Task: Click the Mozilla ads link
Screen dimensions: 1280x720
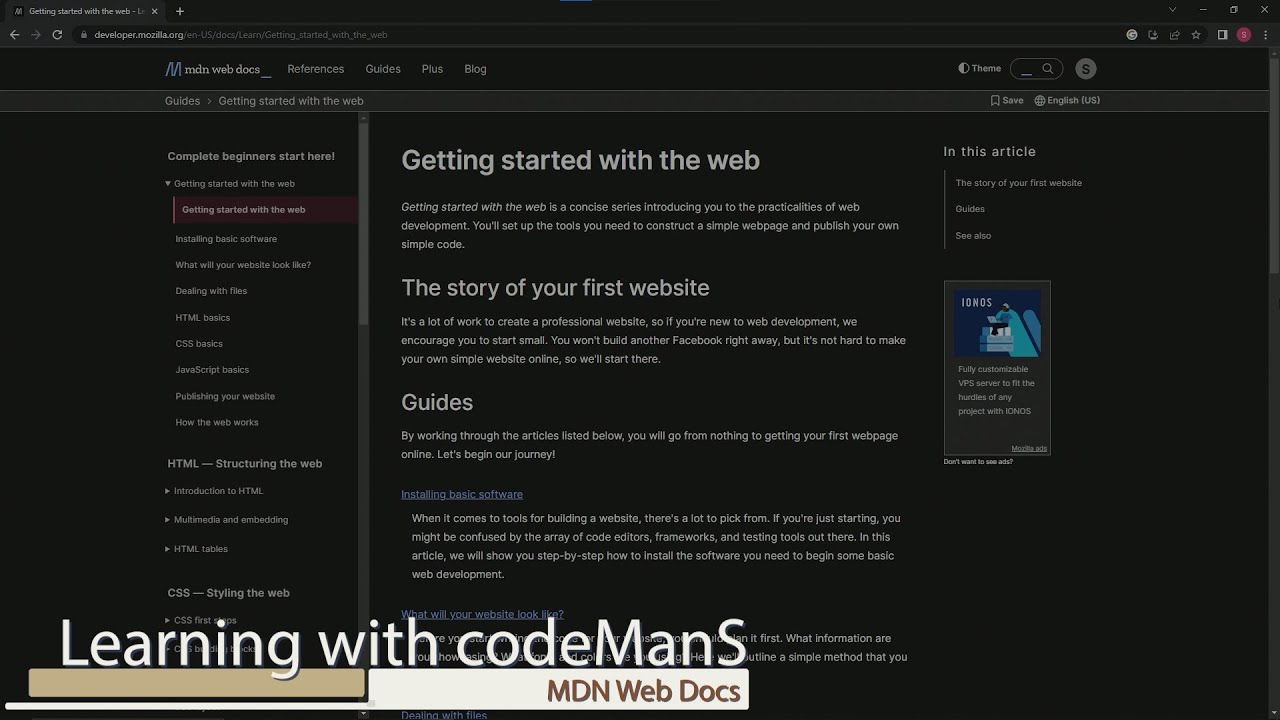Action: 1029,448
